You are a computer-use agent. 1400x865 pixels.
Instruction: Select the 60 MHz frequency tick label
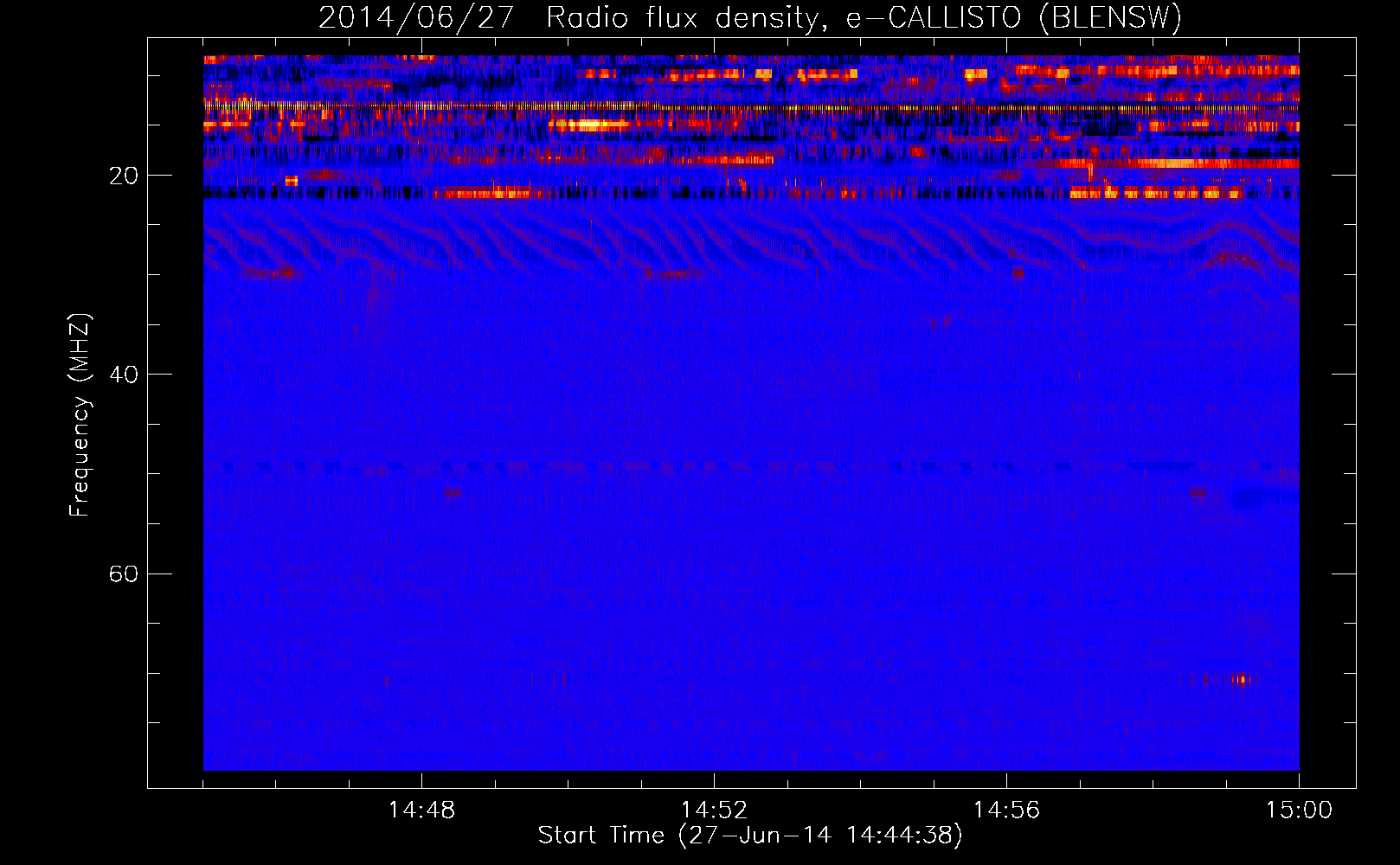(124, 573)
